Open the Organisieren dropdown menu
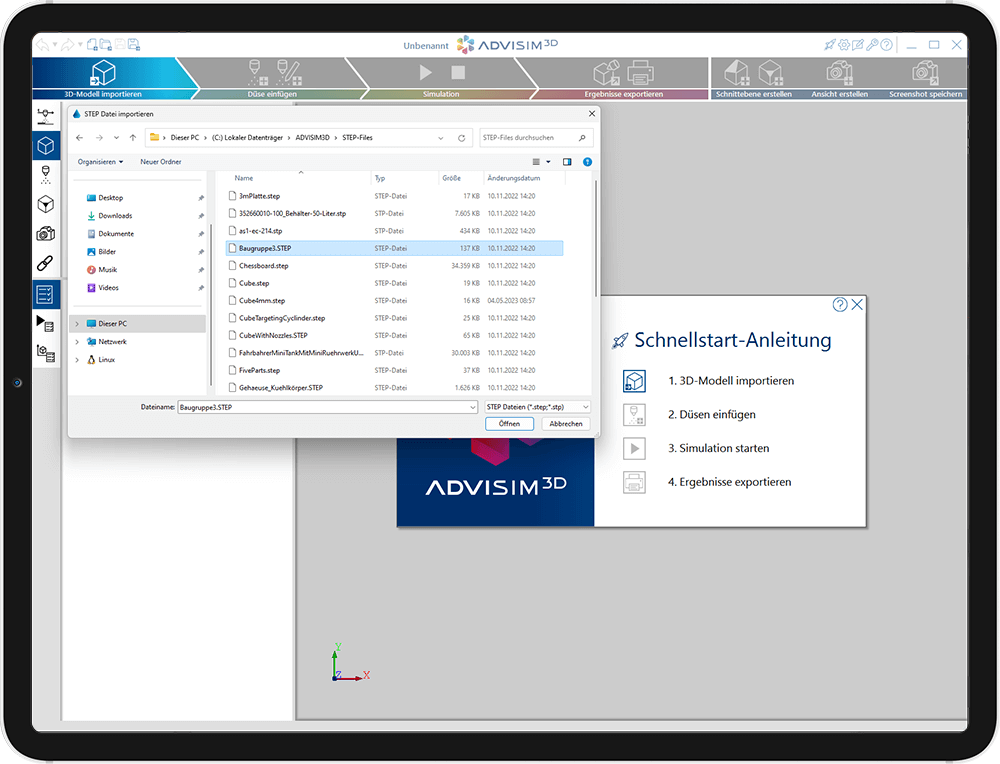The width and height of the screenshot is (1000, 764). coord(101,162)
